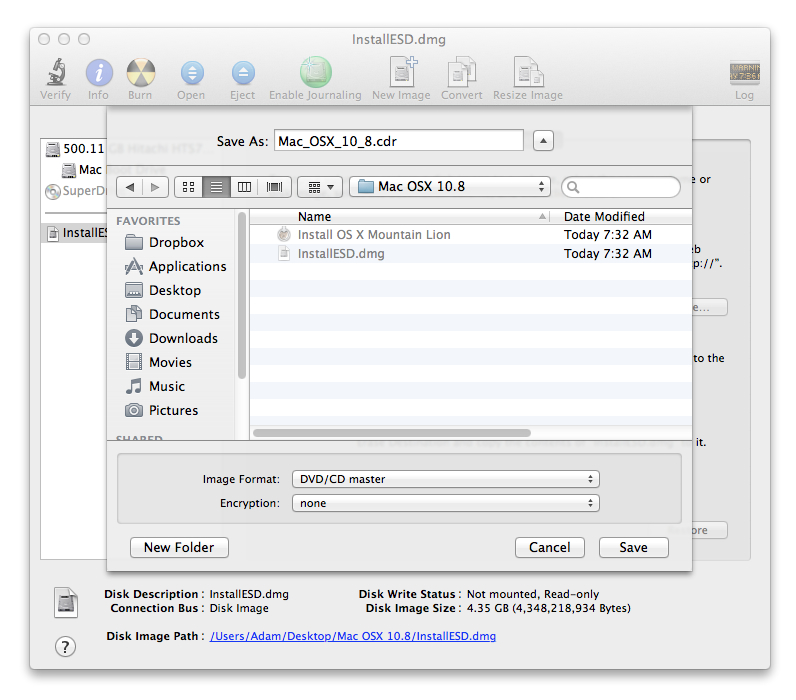This screenshot has height=700, width=796.
Task: Click Enable Journaling icon
Action: click(315, 72)
